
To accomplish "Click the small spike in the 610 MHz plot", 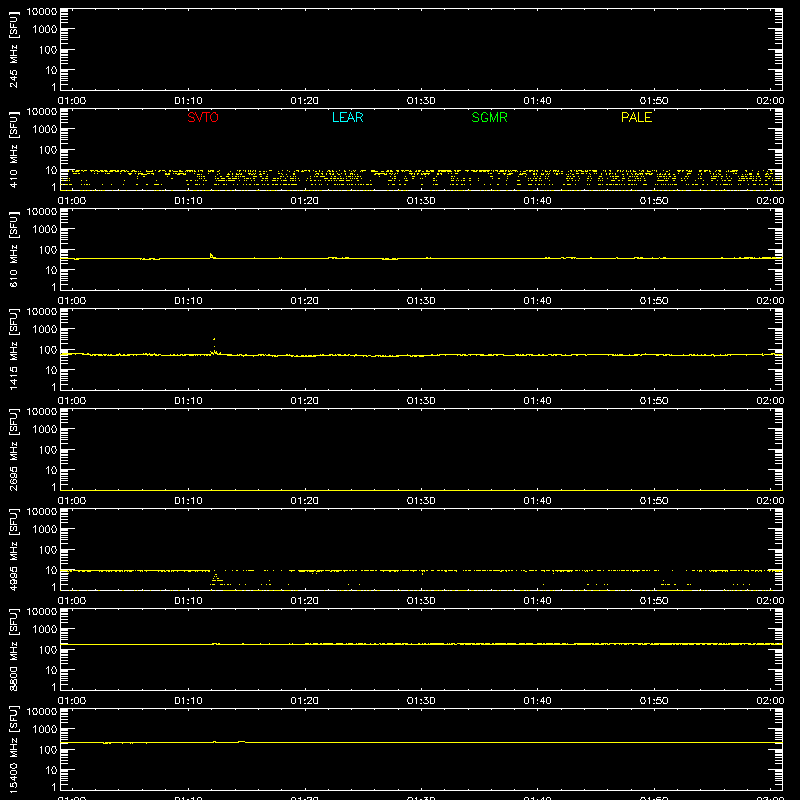I will [x=212, y=256].
